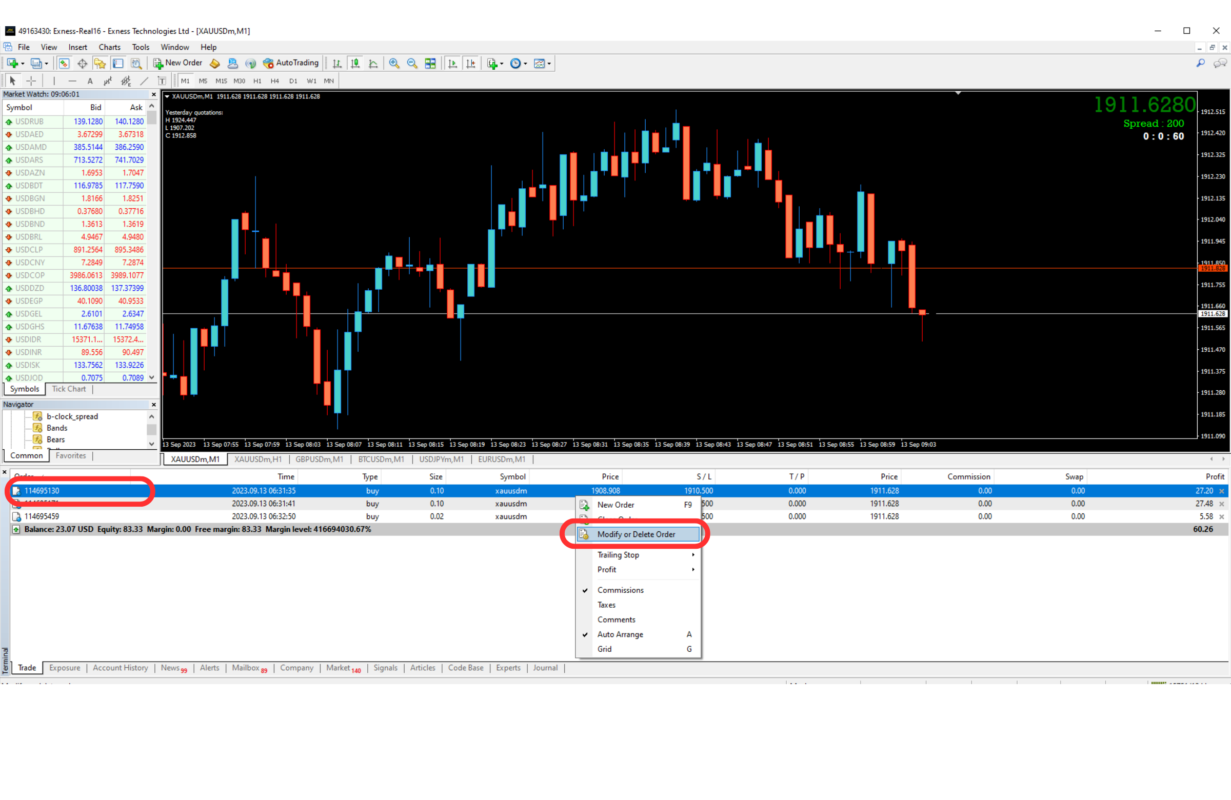
Task: Select USDCNY row in Market Watch
Action: point(75,262)
